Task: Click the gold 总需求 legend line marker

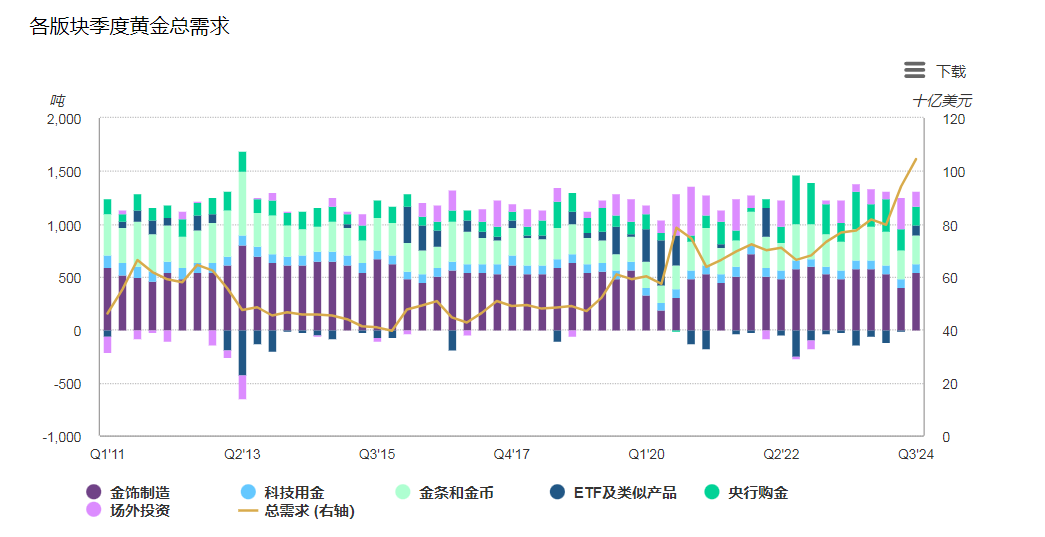Action: (x=249, y=510)
